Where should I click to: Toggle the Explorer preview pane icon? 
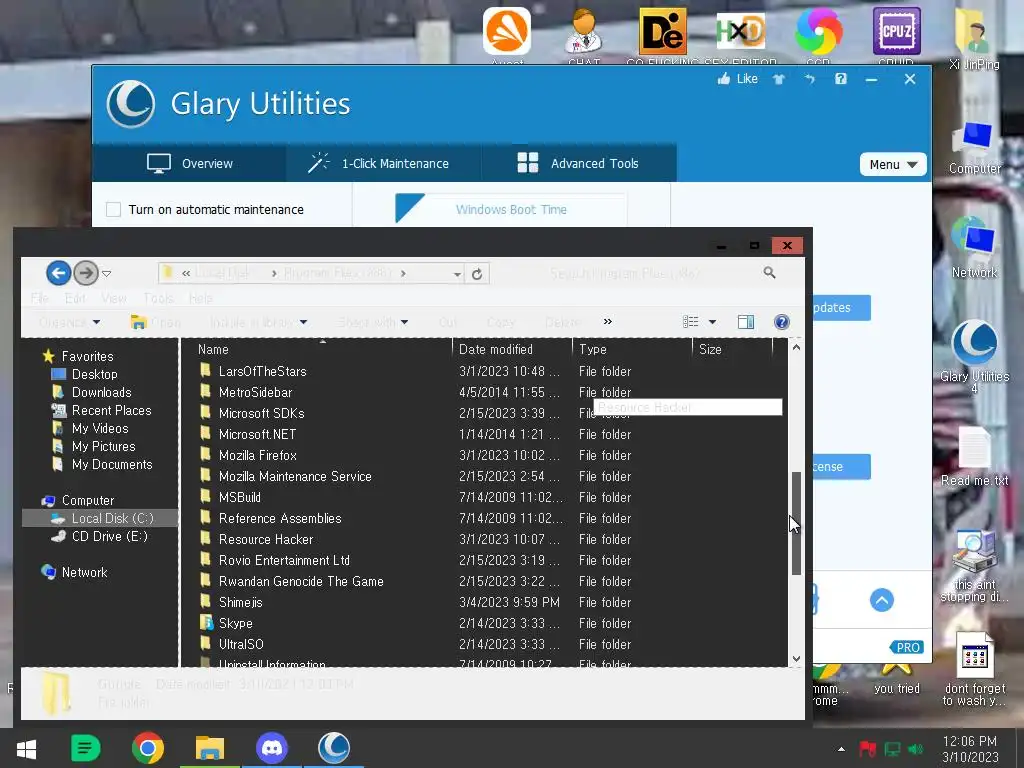(x=746, y=321)
